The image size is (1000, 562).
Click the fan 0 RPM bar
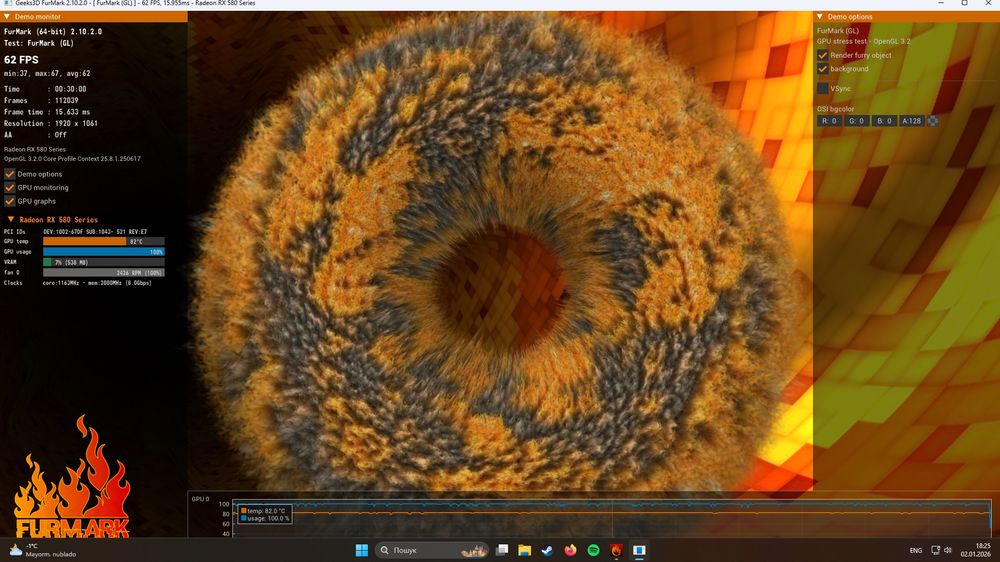[x=103, y=272]
